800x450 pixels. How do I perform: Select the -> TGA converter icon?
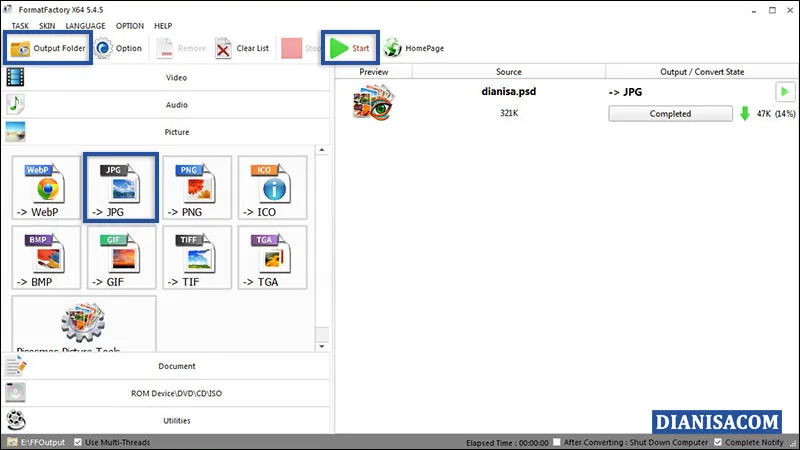click(x=272, y=258)
